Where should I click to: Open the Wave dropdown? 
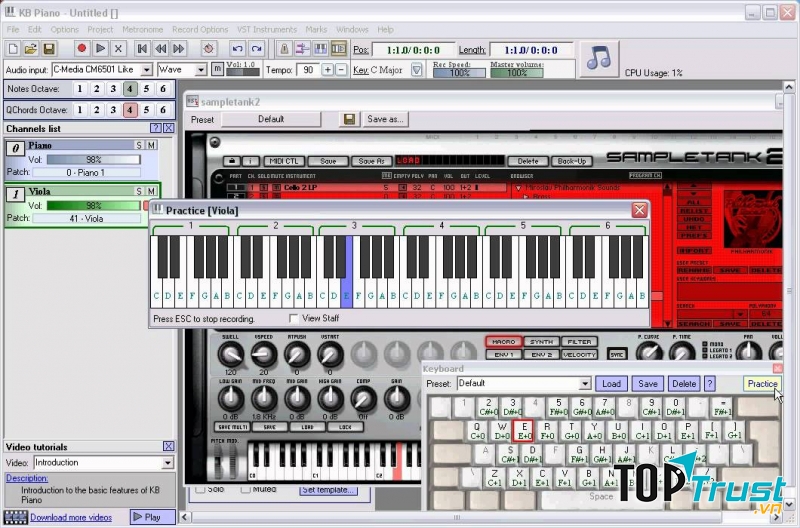pyautogui.click(x=201, y=69)
